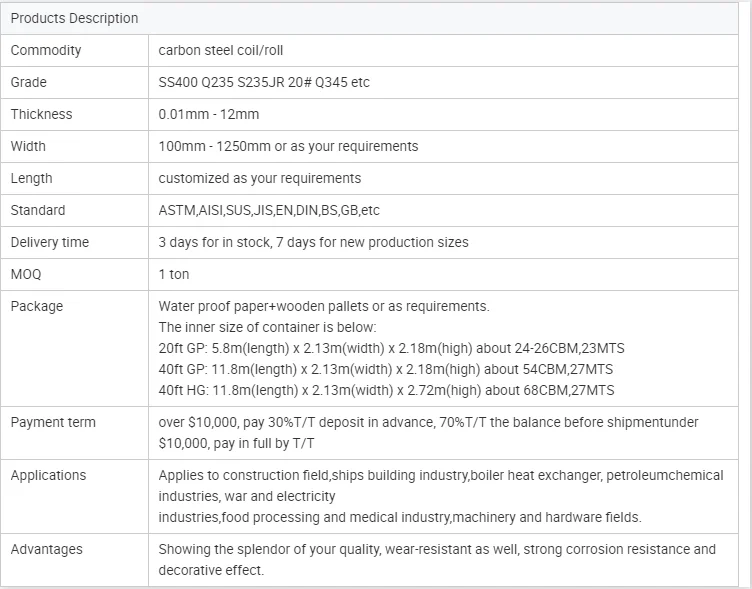Click the ASTM,AISI,SUS standards list
Screen dimensions: 752x589
click(269, 211)
